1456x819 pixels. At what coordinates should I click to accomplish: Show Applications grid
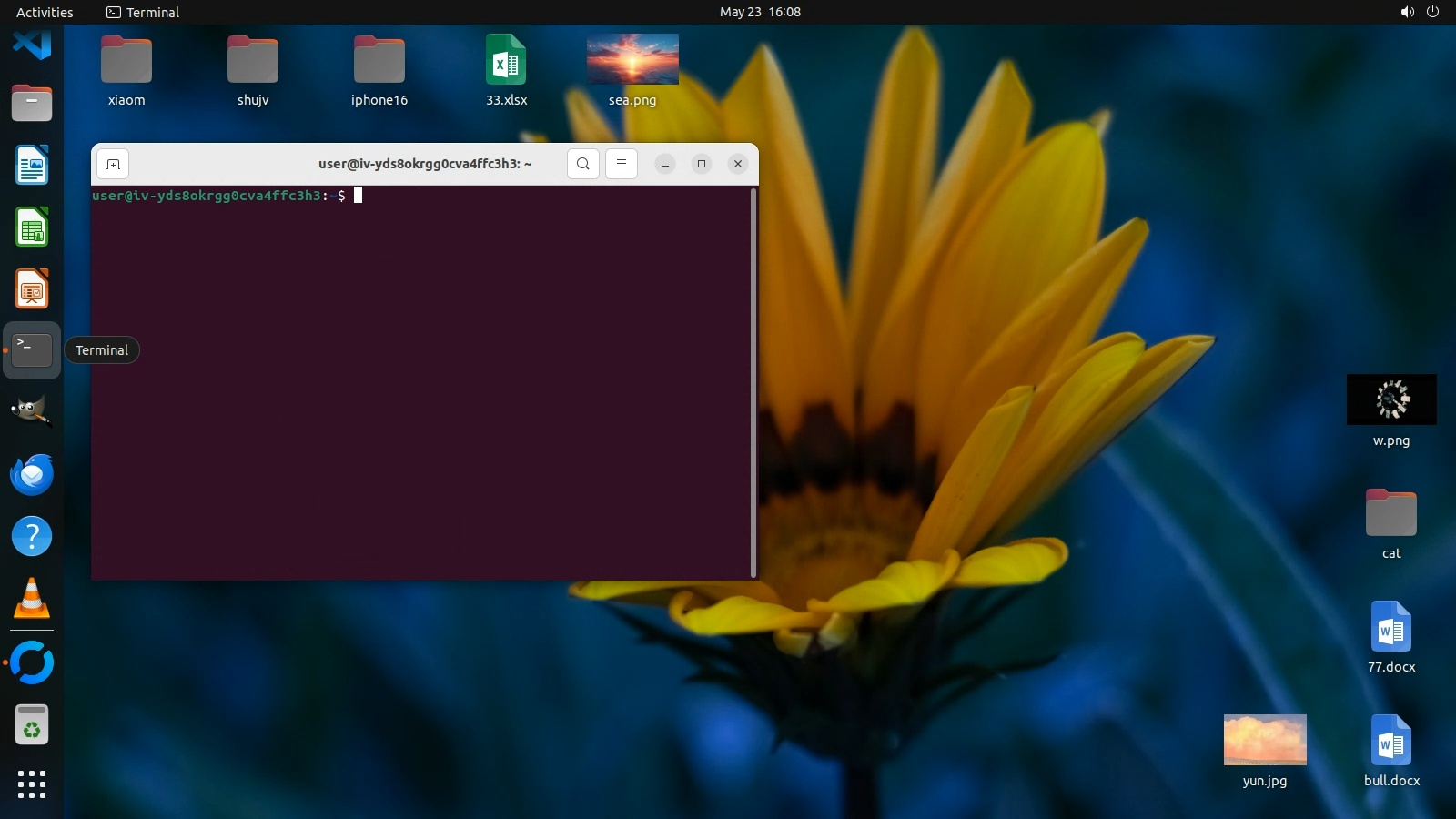tap(32, 784)
